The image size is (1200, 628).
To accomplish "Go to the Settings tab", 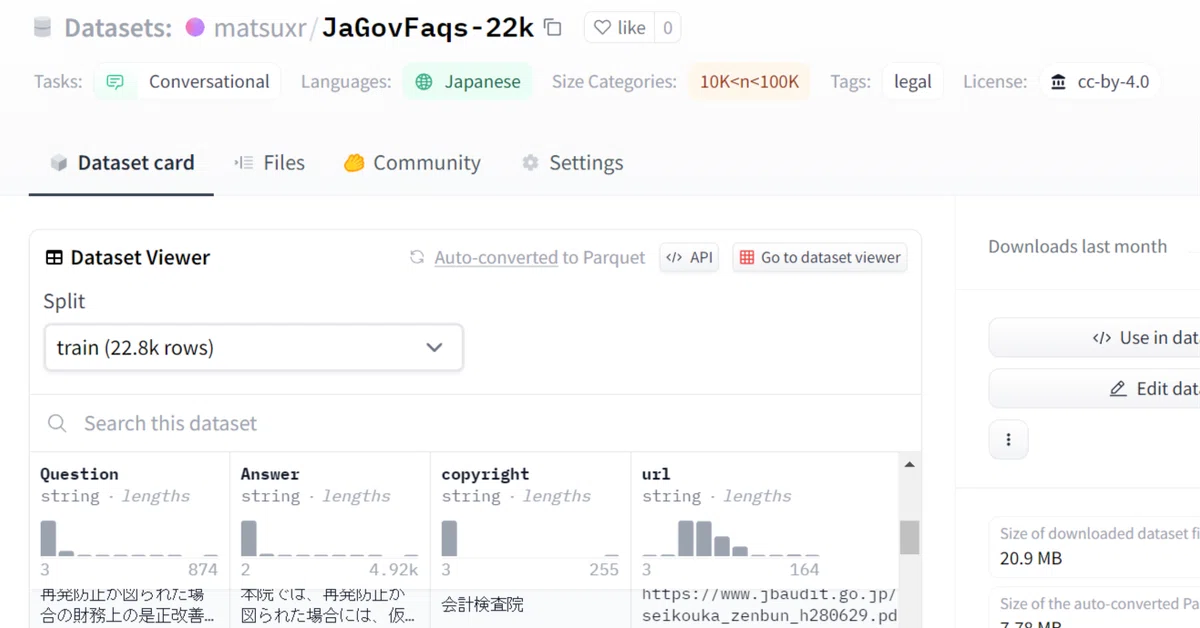I will click(572, 163).
